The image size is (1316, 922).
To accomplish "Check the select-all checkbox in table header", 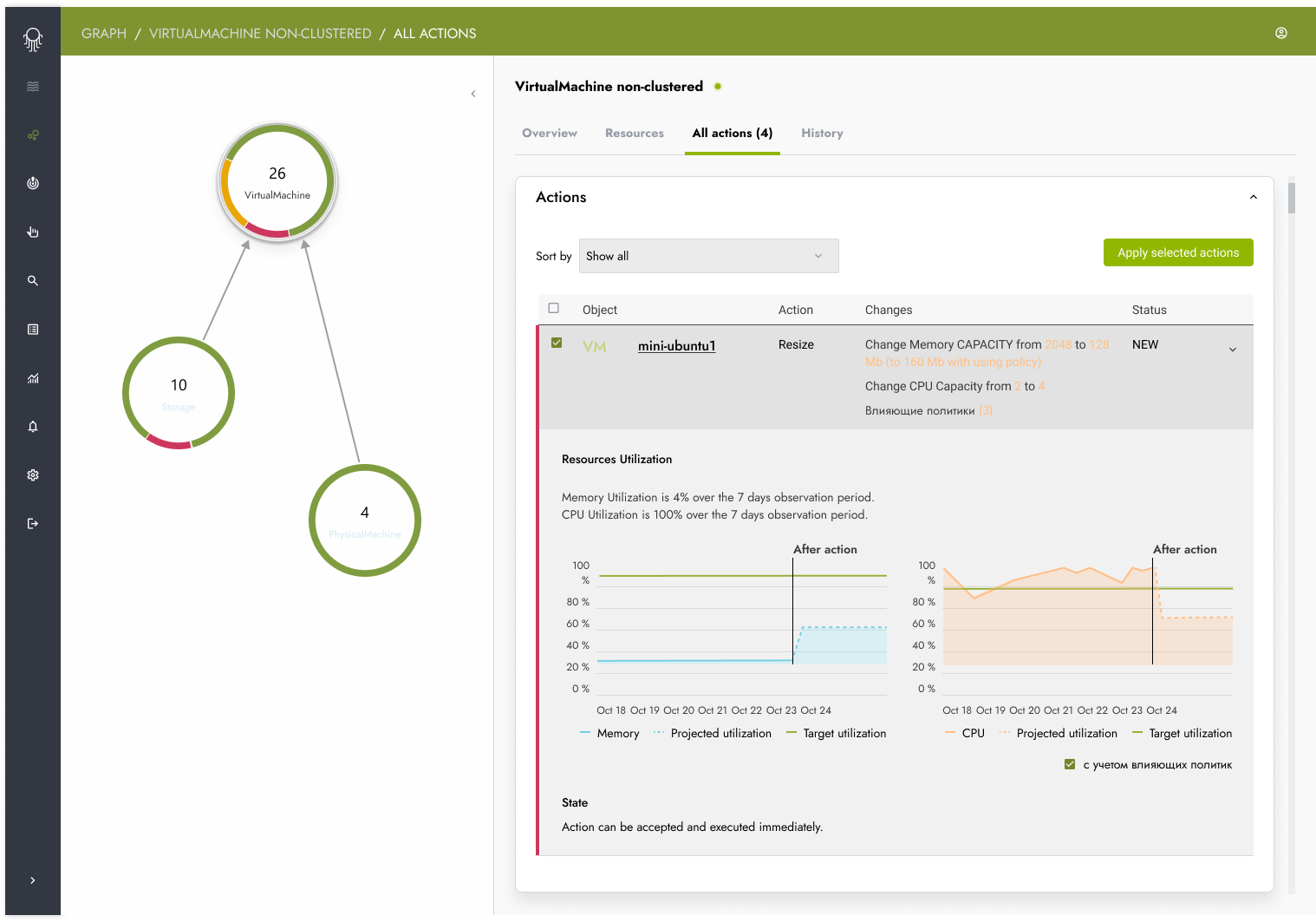I will [554, 308].
